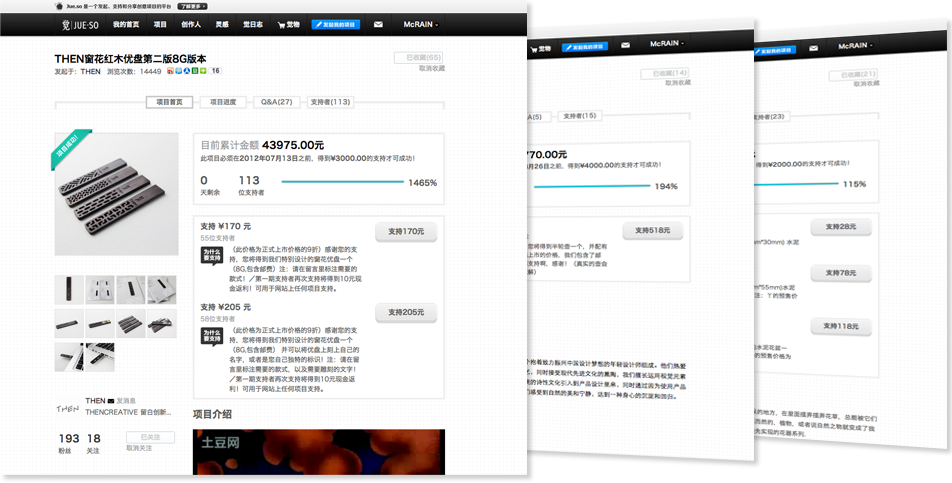Switch to the Q&A(27) tab

pyautogui.click(x=276, y=102)
